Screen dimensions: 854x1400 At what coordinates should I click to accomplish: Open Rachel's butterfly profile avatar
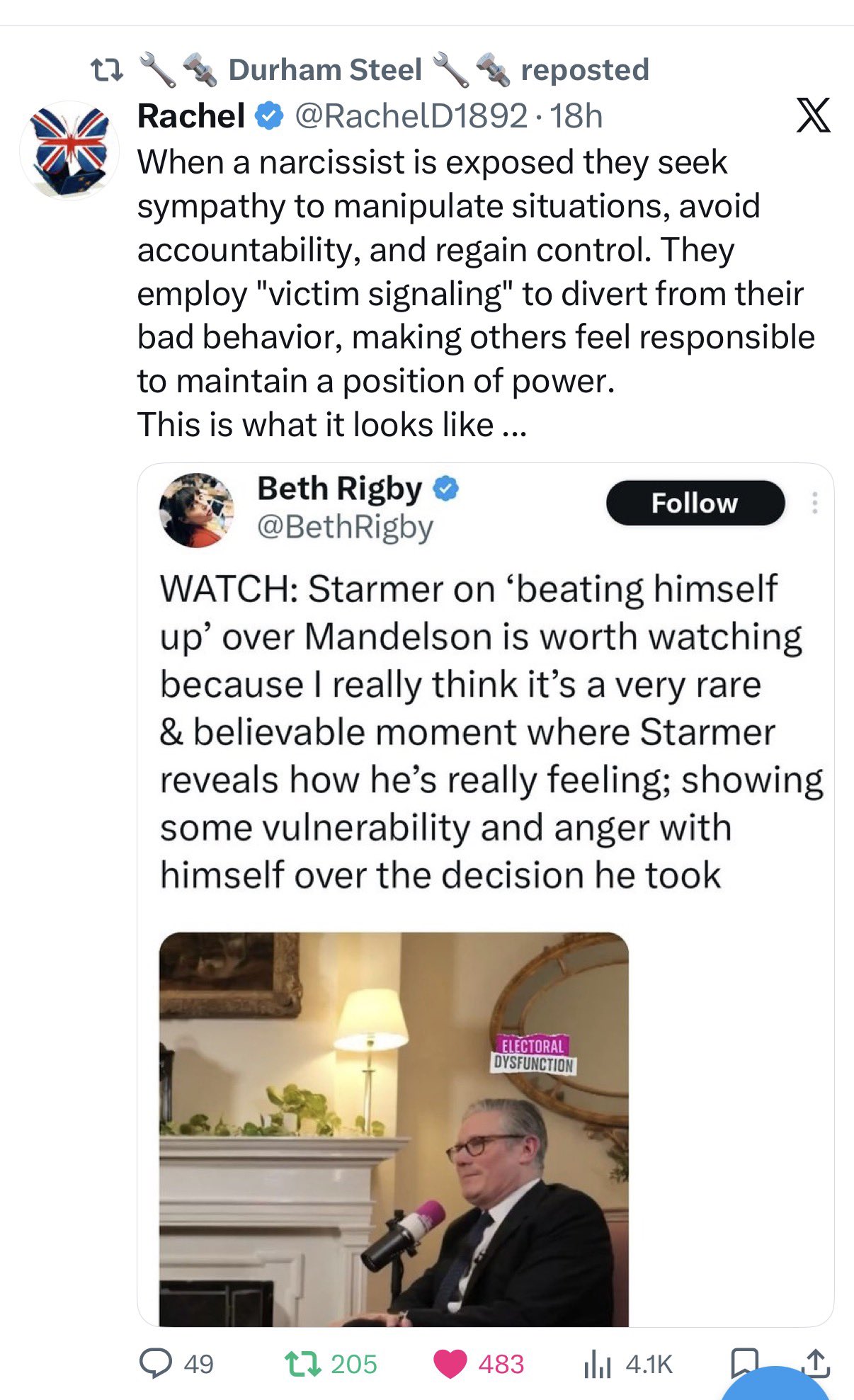[69, 151]
